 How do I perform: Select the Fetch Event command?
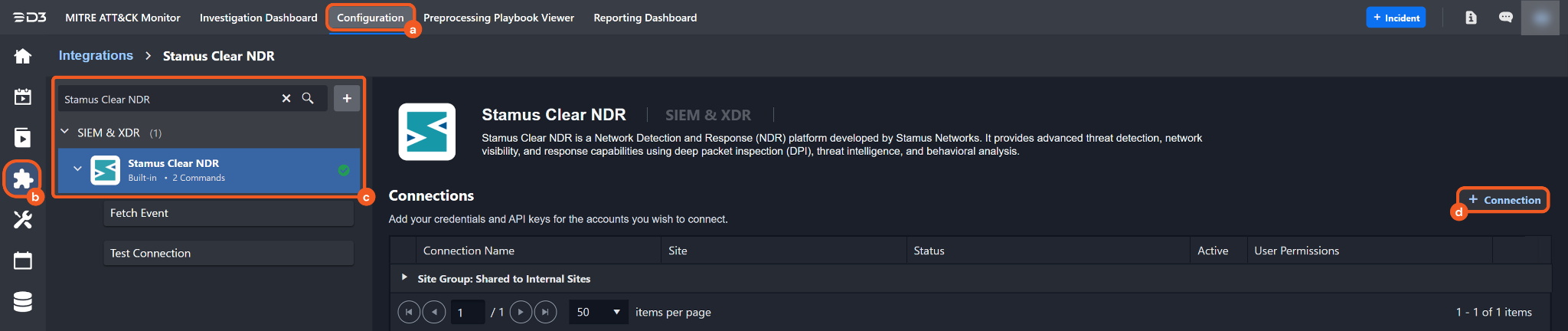tap(228, 213)
